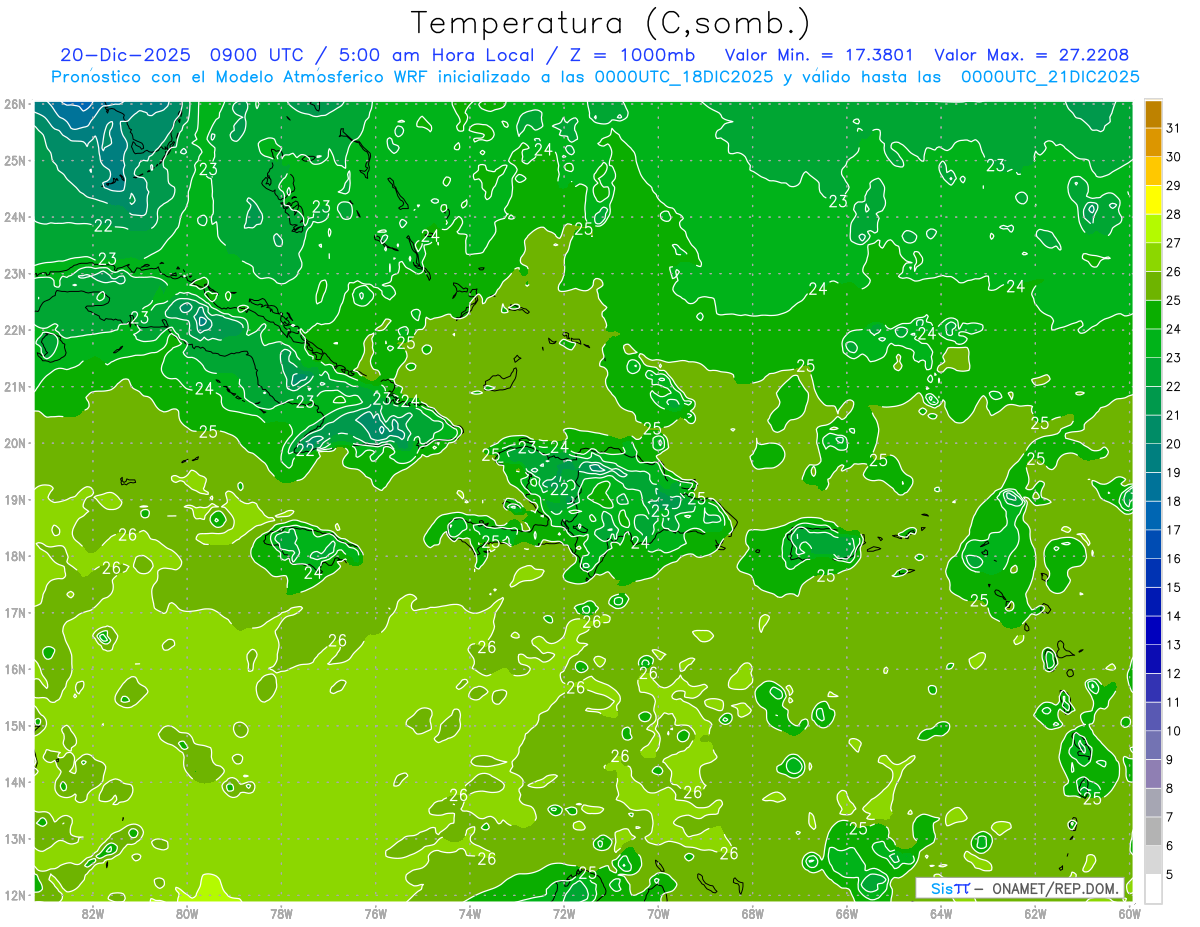1200x927 pixels.
Task: Click the color scale value "17"
Action: point(1173,530)
